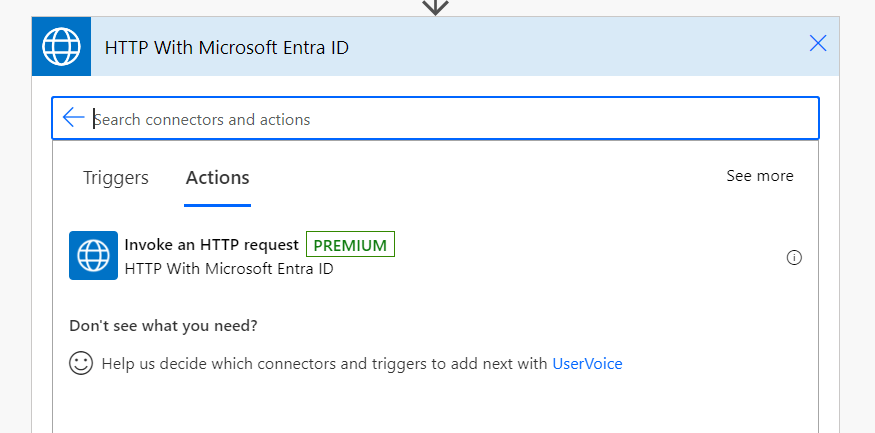Image resolution: width=875 pixels, height=433 pixels.
Task: Click the green PREMIUM badge
Action: click(350, 245)
